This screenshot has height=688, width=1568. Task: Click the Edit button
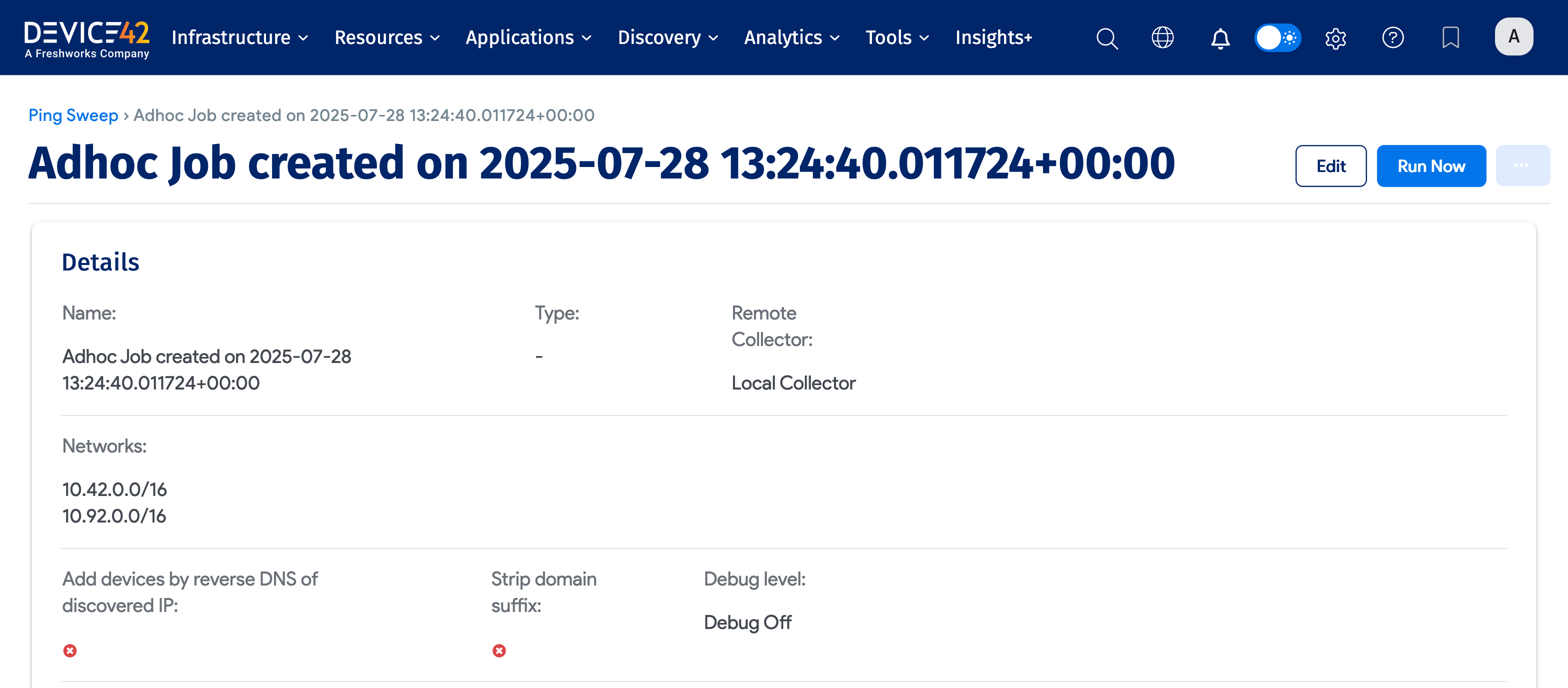click(1330, 166)
